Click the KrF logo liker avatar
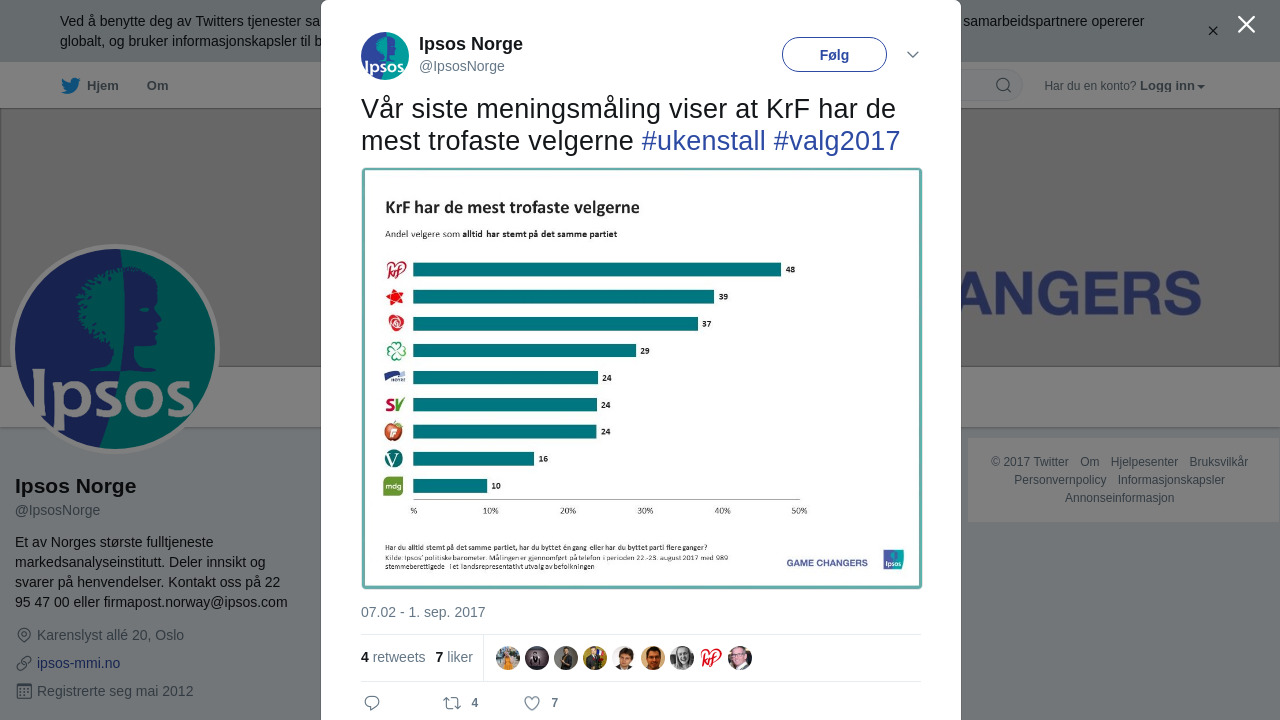 coord(711,658)
